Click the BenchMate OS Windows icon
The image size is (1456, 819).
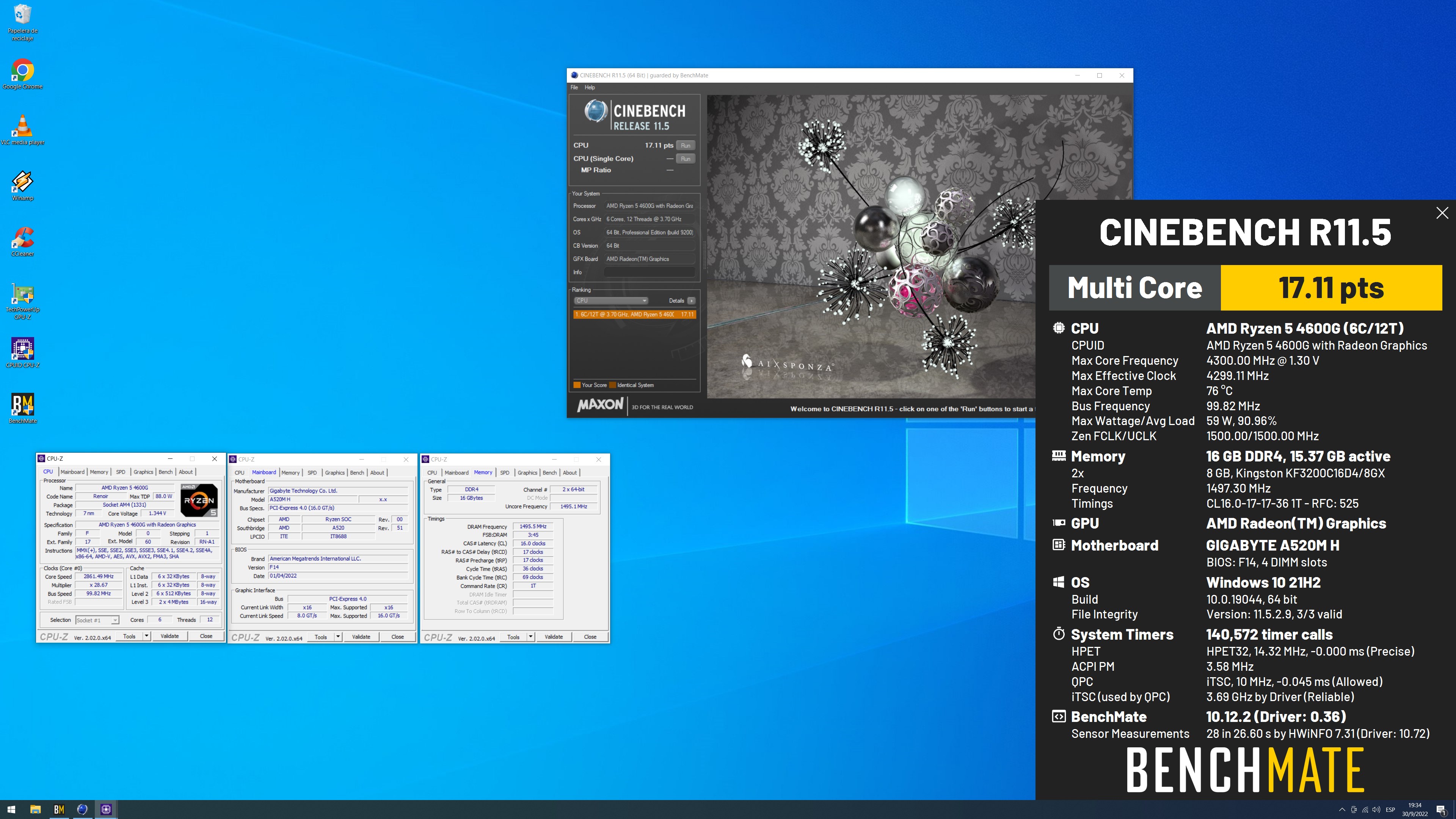click(x=1059, y=582)
